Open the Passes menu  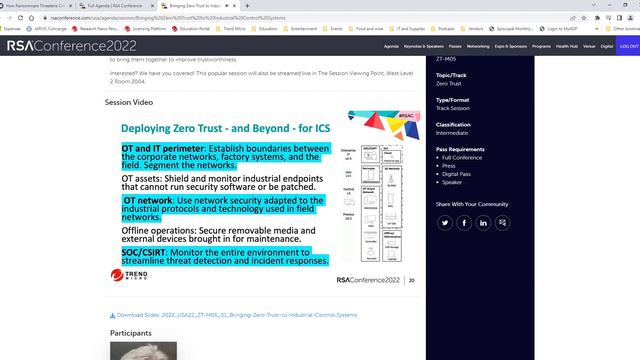click(455, 47)
